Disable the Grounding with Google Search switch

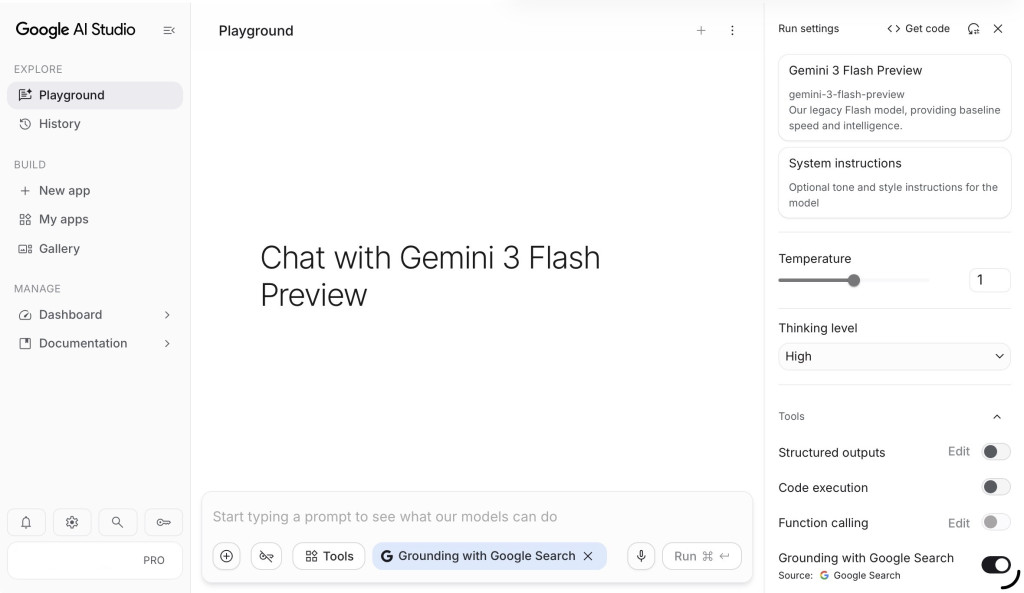click(995, 565)
